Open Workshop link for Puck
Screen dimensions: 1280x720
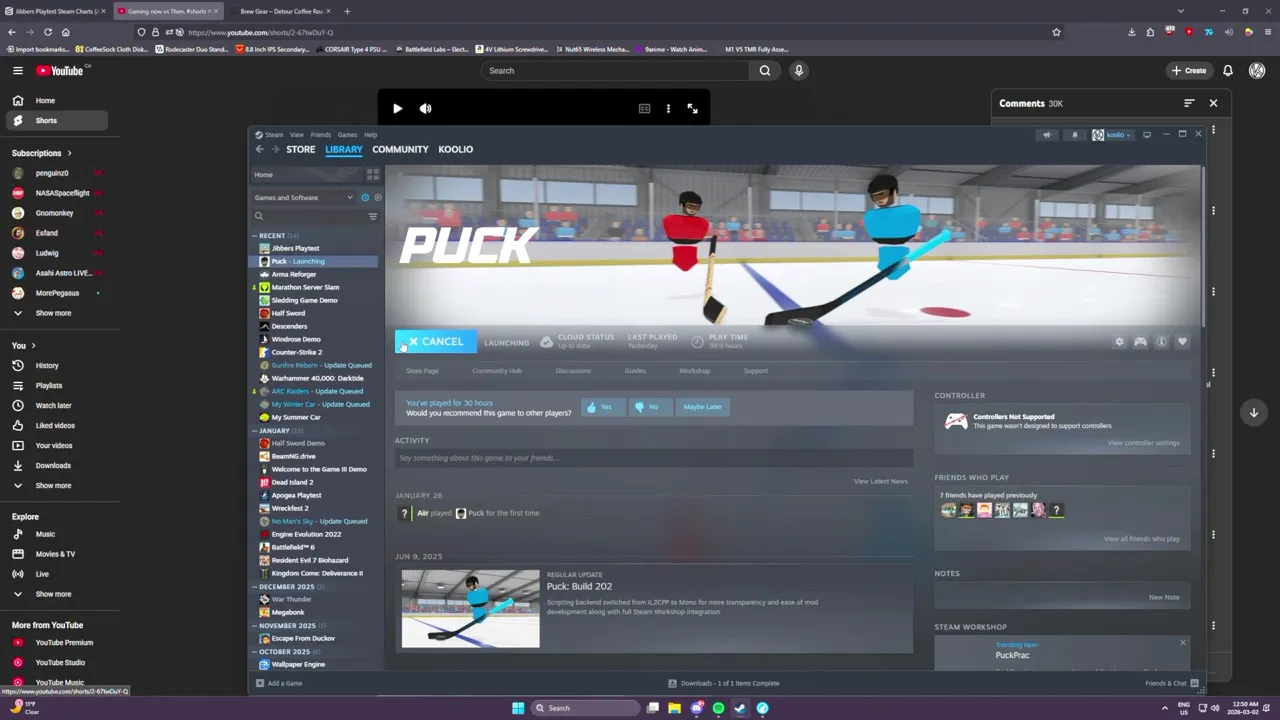coord(694,371)
